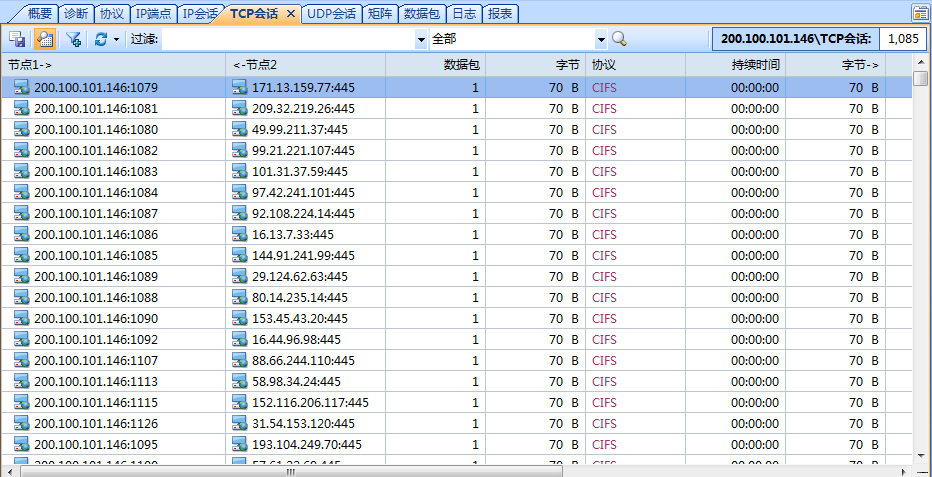Image resolution: width=932 pixels, height=477 pixels.
Task: Open the 数据包 tab
Action: (x=421, y=13)
